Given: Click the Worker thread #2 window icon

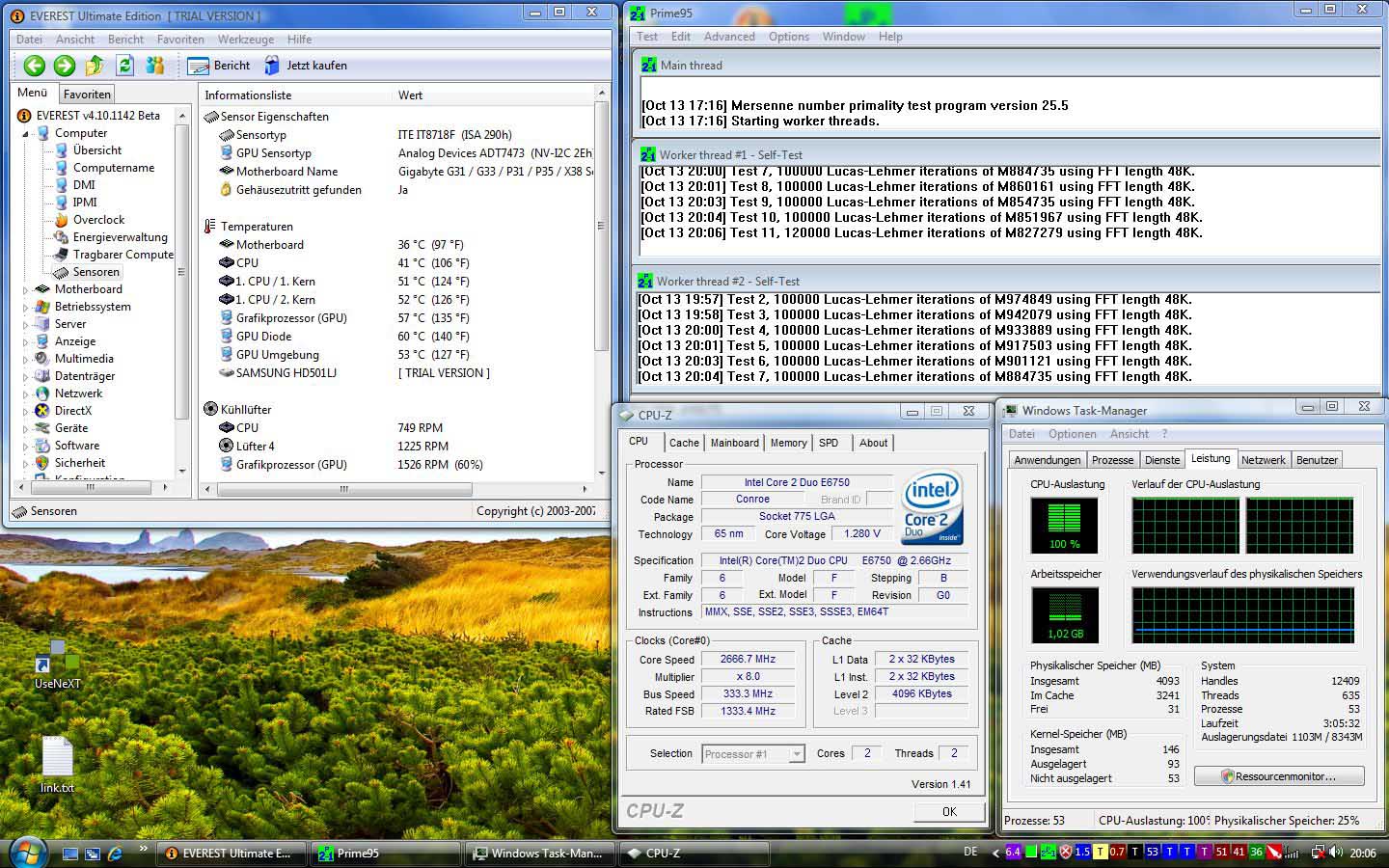Looking at the screenshot, I should tap(645, 282).
